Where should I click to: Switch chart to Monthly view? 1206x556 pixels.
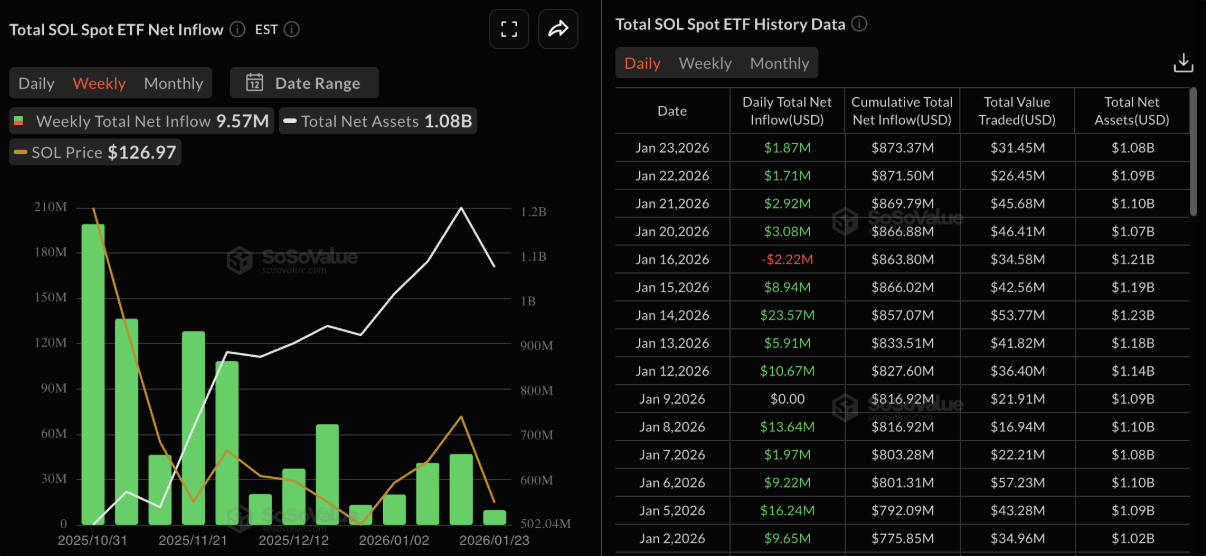pos(173,83)
